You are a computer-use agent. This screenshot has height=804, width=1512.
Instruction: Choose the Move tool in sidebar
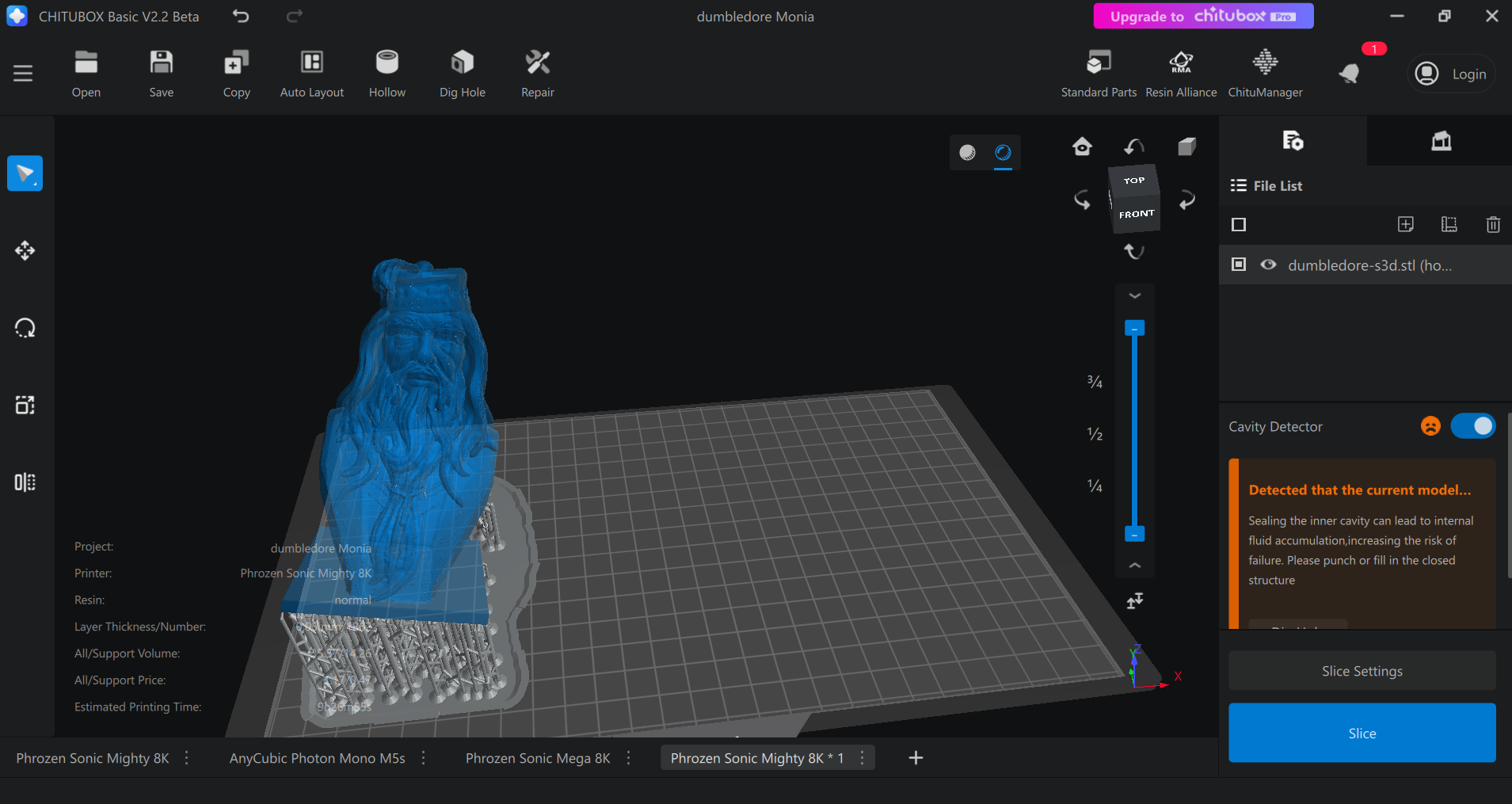[x=25, y=251]
